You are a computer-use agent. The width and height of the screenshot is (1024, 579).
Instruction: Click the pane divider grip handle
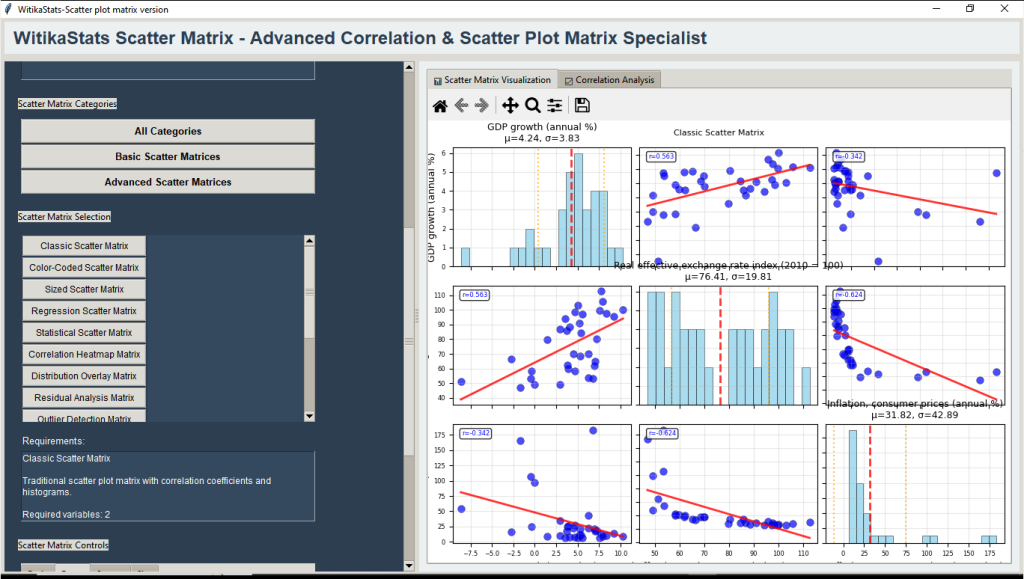point(417,316)
